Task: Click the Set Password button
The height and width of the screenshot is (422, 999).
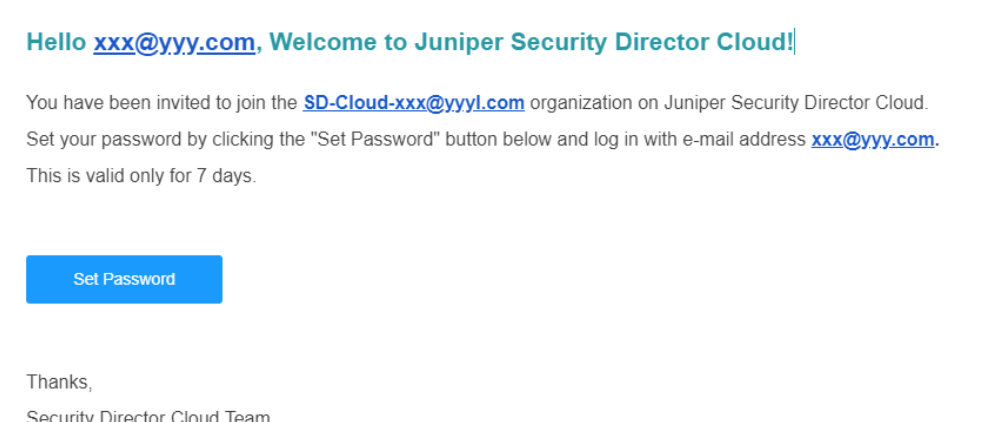Action: (124, 279)
